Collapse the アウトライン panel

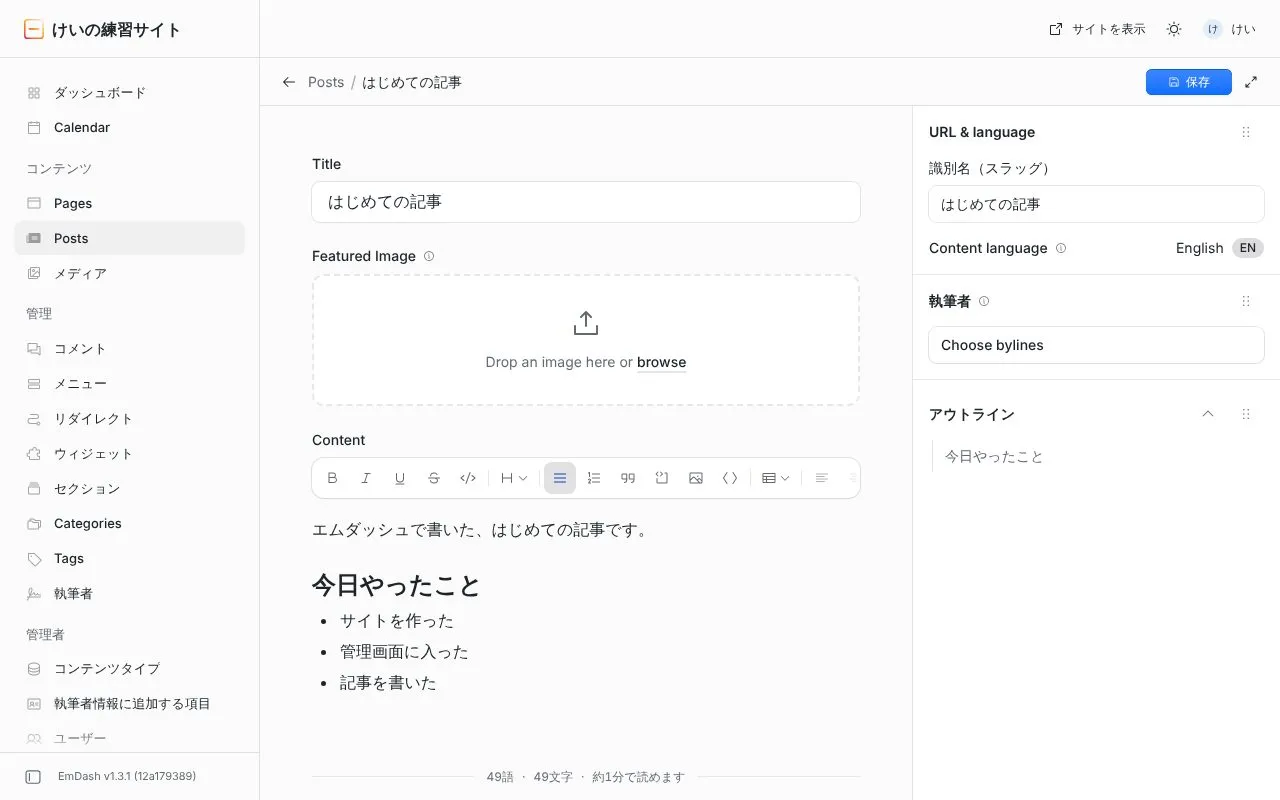1208,414
